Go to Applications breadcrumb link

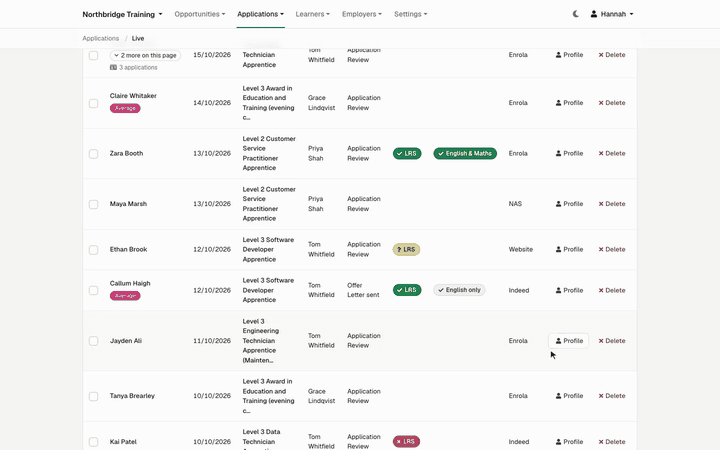coord(101,38)
